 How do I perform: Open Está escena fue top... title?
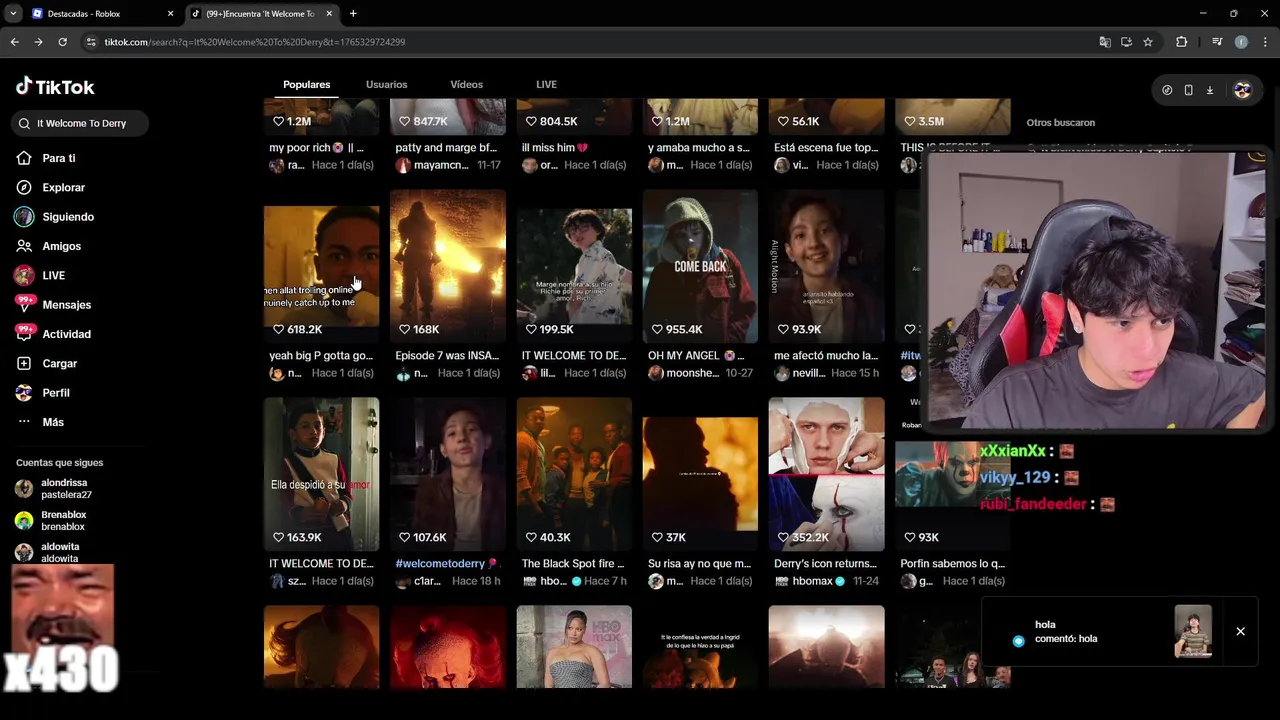(x=826, y=148)
